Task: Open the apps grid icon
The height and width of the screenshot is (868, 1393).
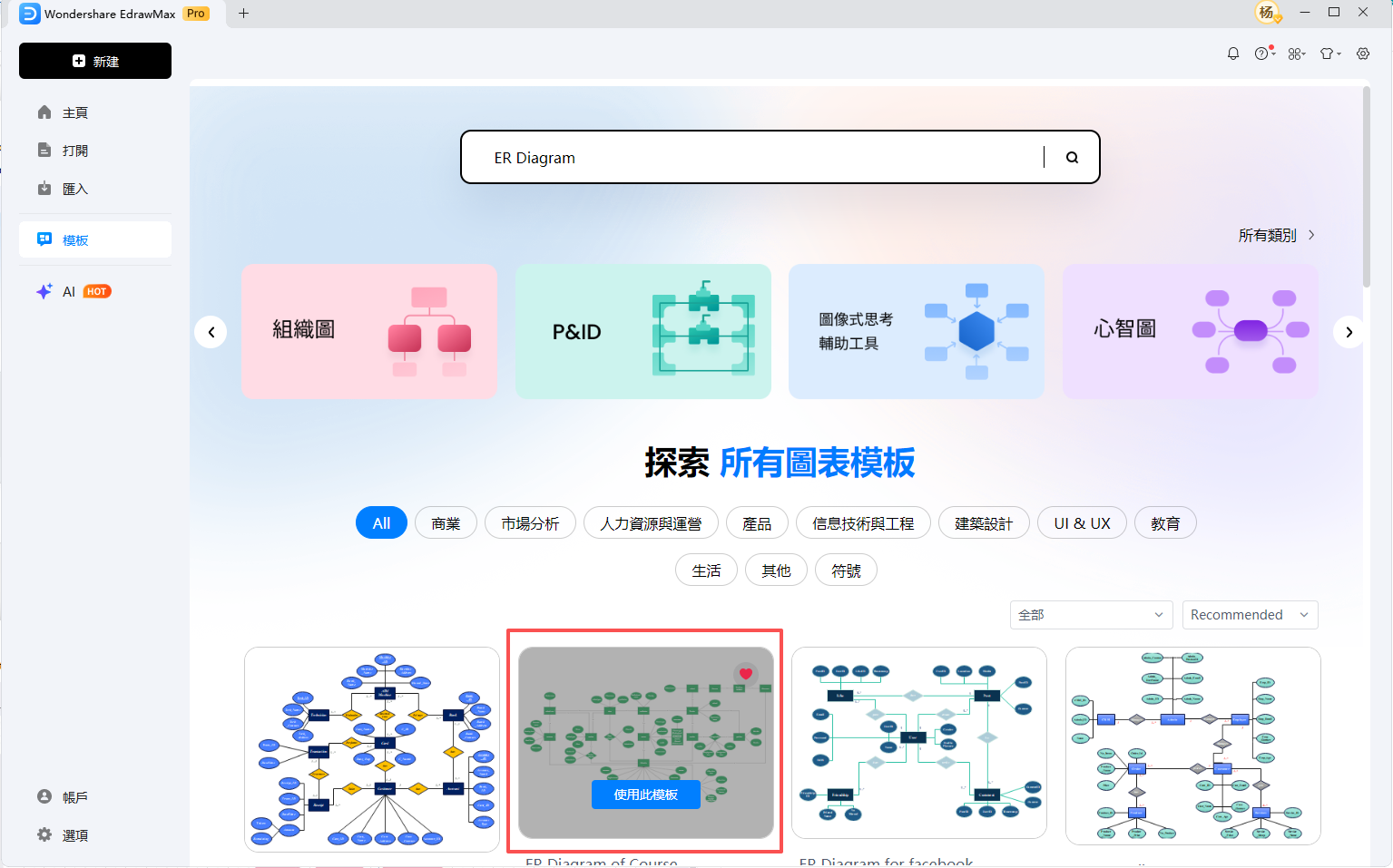Action: (x=1296, y=53)
